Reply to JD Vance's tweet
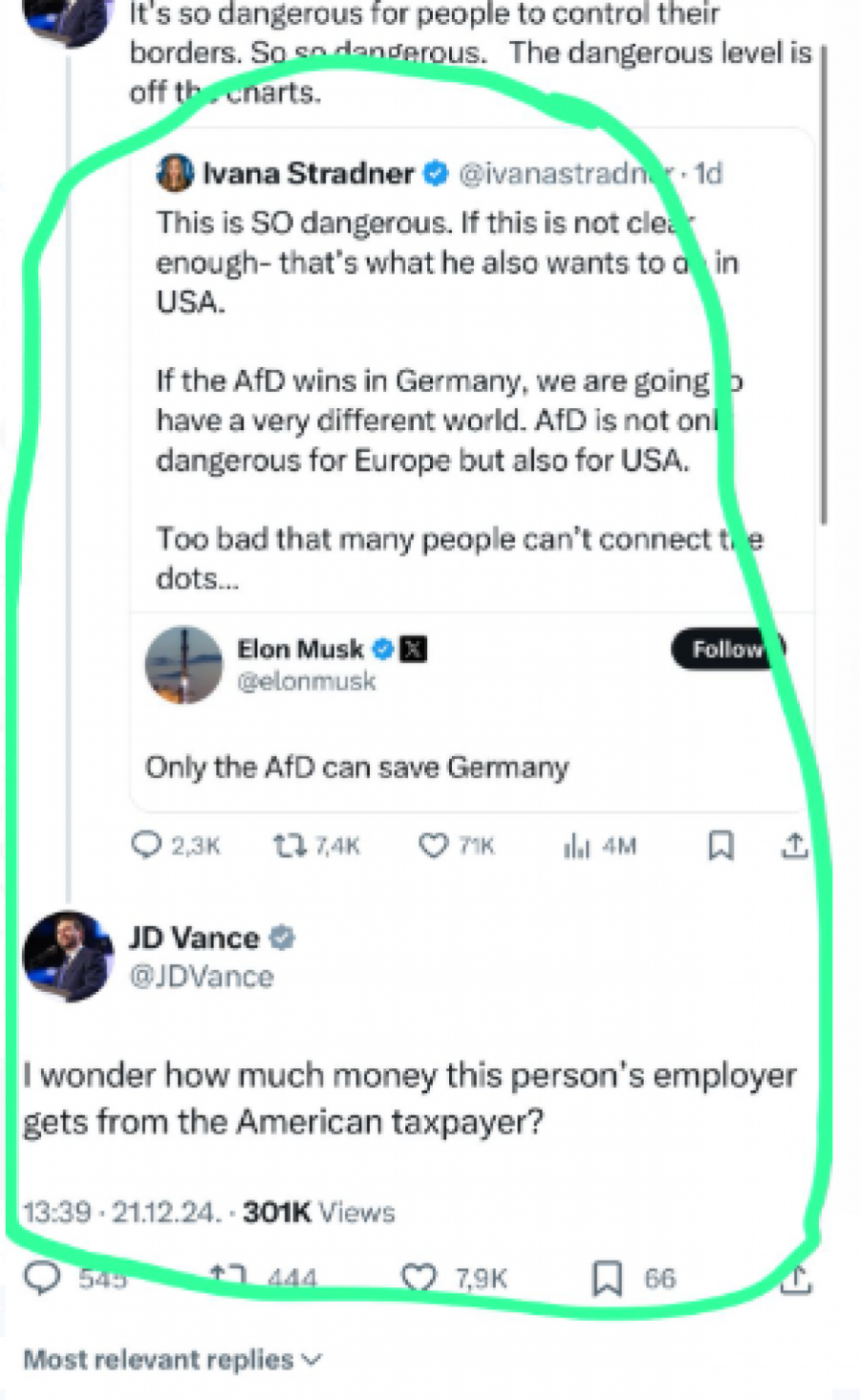 pyautogui.click(x=42, y=1278)
